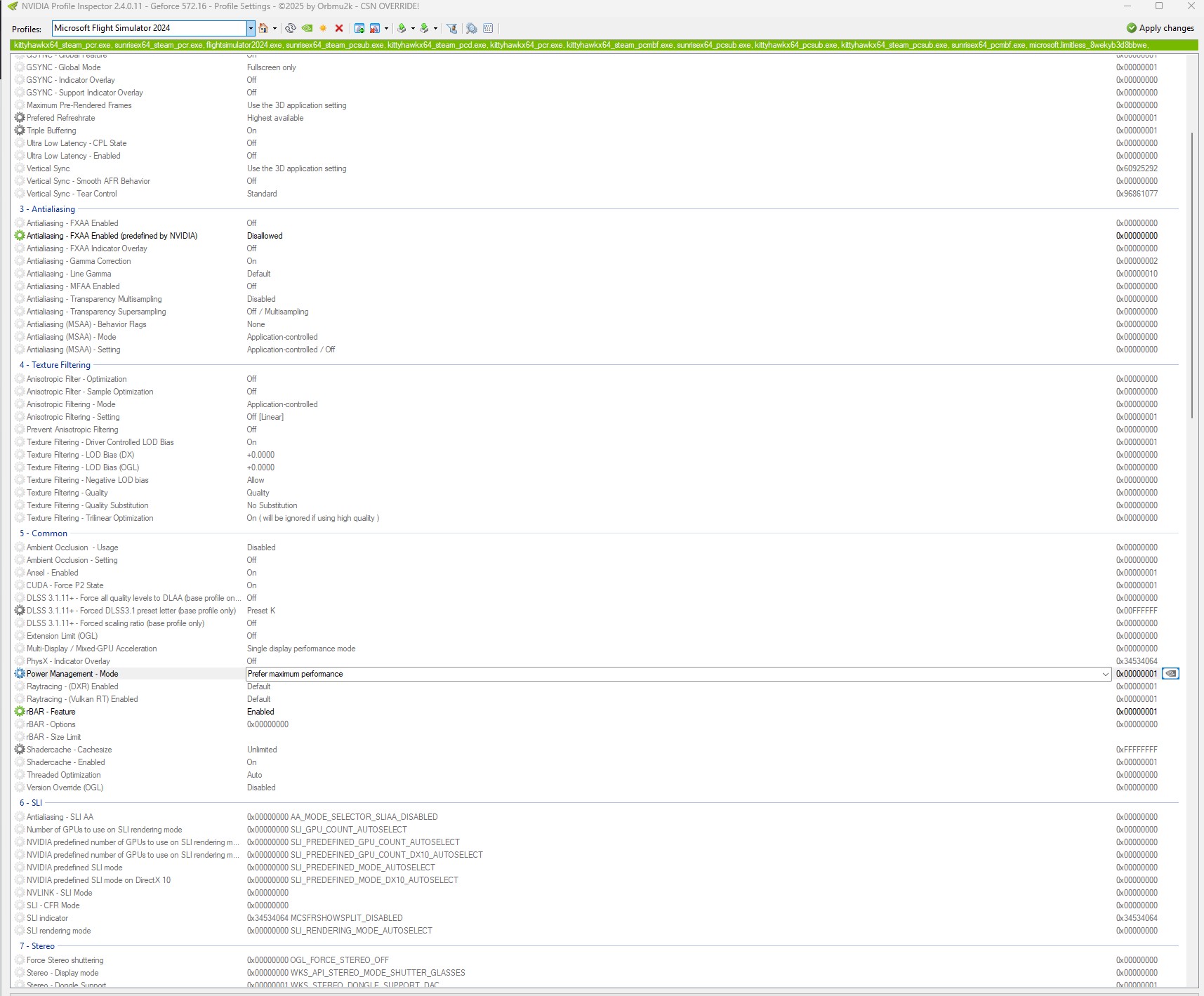Select Ultra Low Latency - Enabled row

coord(597,156)
